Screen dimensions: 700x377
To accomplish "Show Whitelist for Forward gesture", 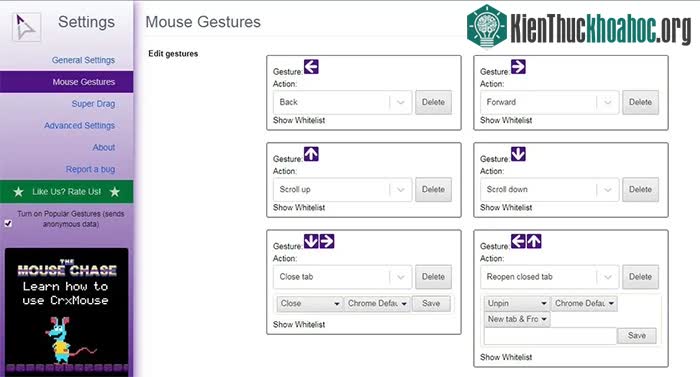I will 506,120.
